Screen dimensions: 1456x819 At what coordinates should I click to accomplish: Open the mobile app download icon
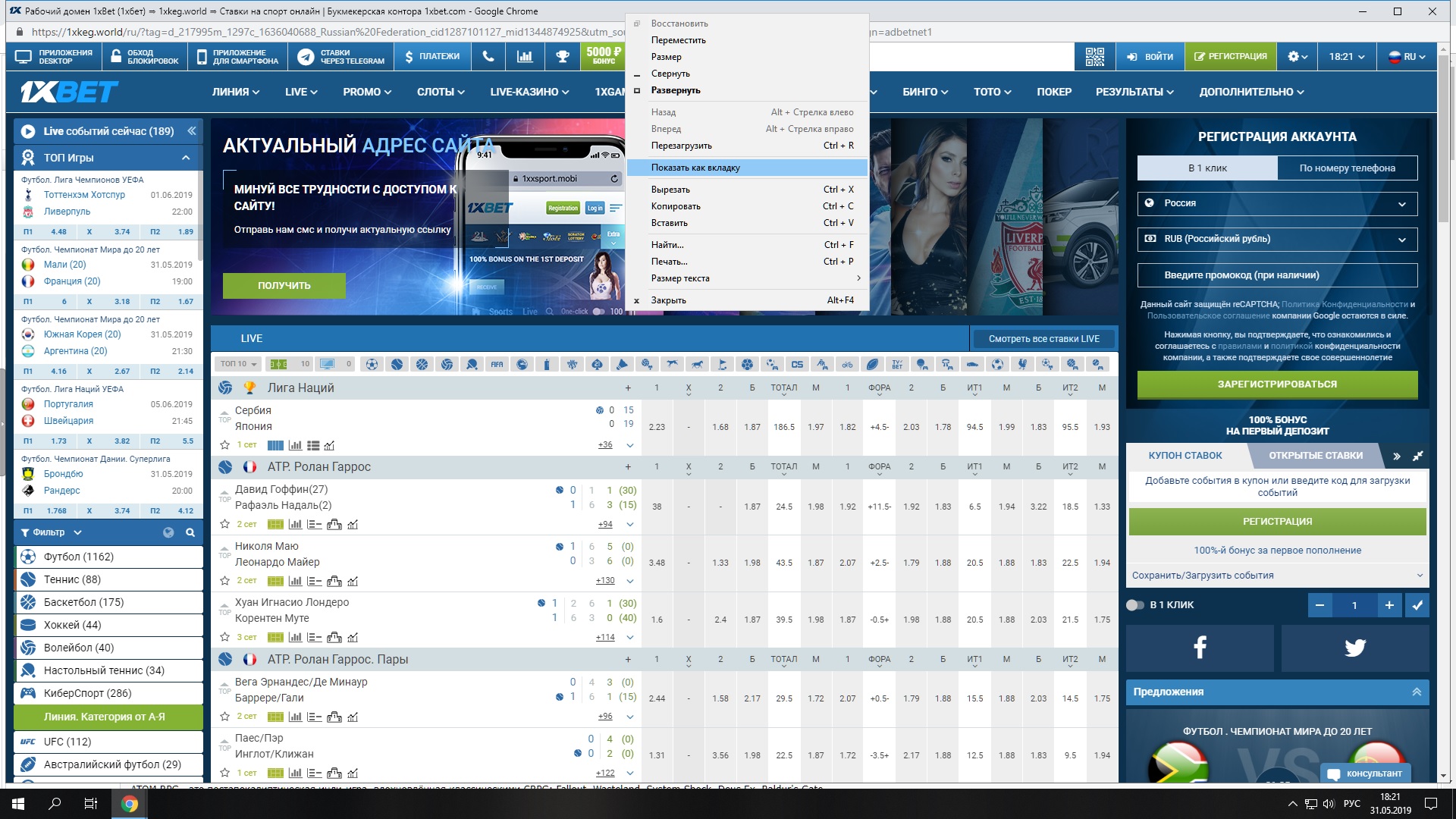tap(238, 57)
